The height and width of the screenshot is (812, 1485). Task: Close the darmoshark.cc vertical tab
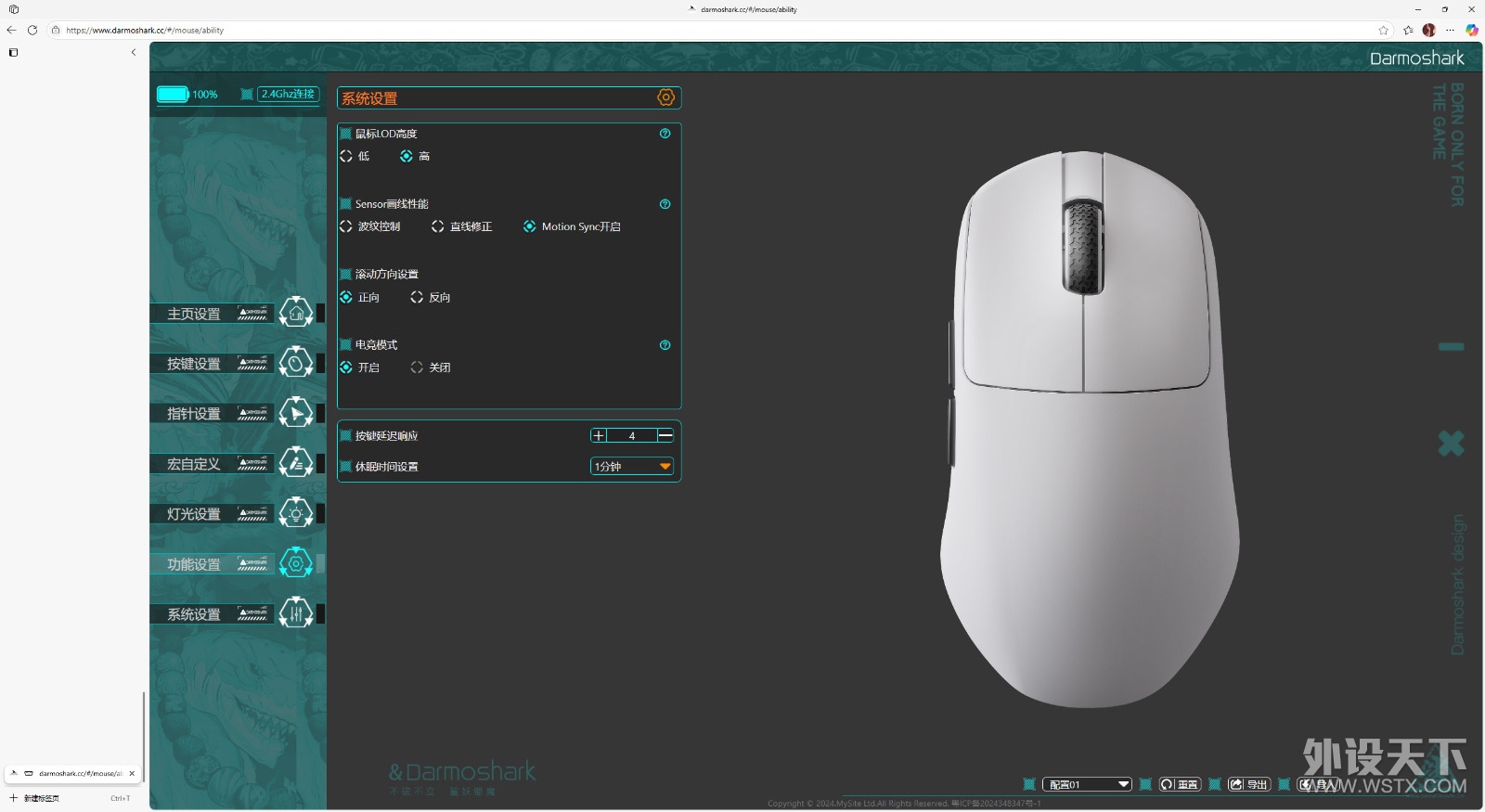coord(132,773)
